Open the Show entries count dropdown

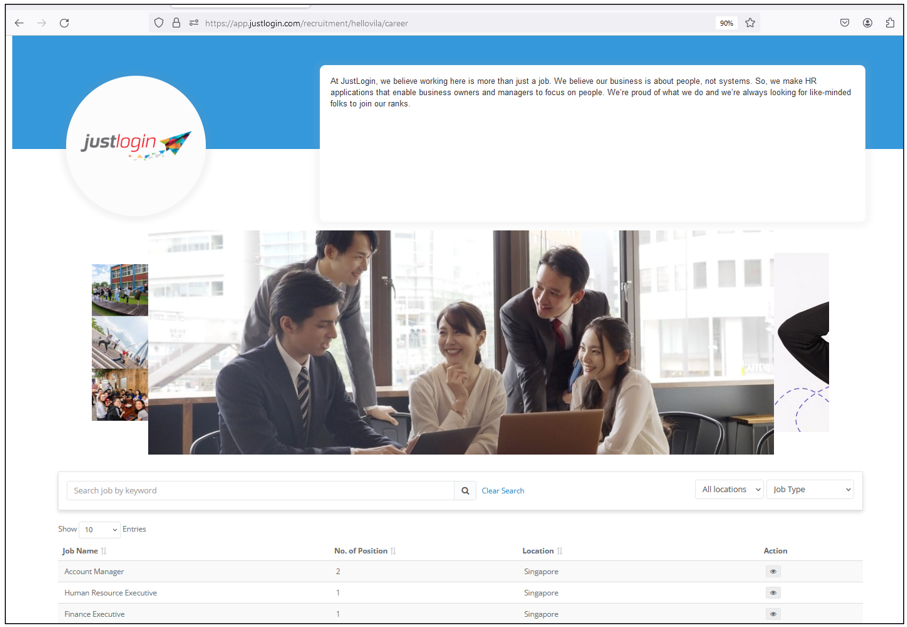coord(99,529)
